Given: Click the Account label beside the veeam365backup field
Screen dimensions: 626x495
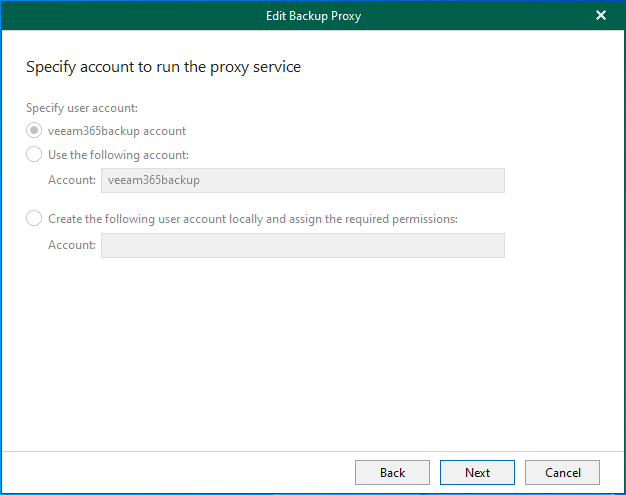Looking at the screenshot, I should point(71,180).
